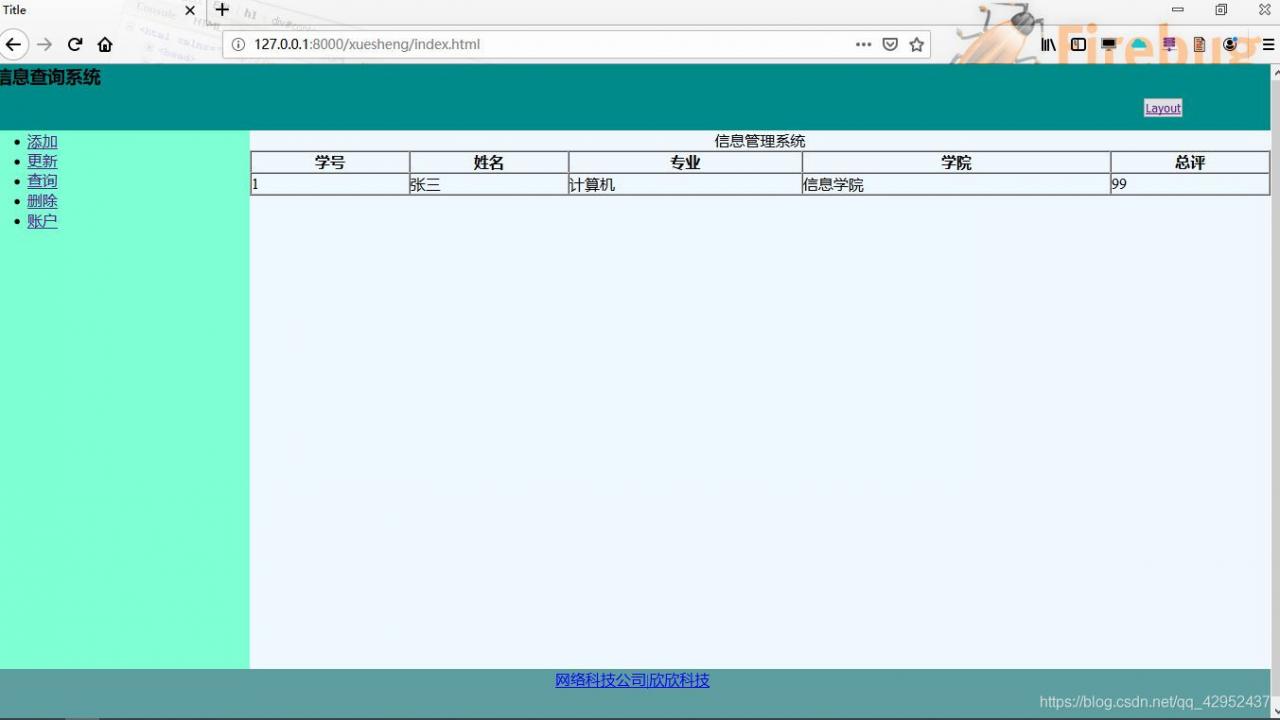Select the tab named Title
The image size is (1280, 720).
coord(100,10)
